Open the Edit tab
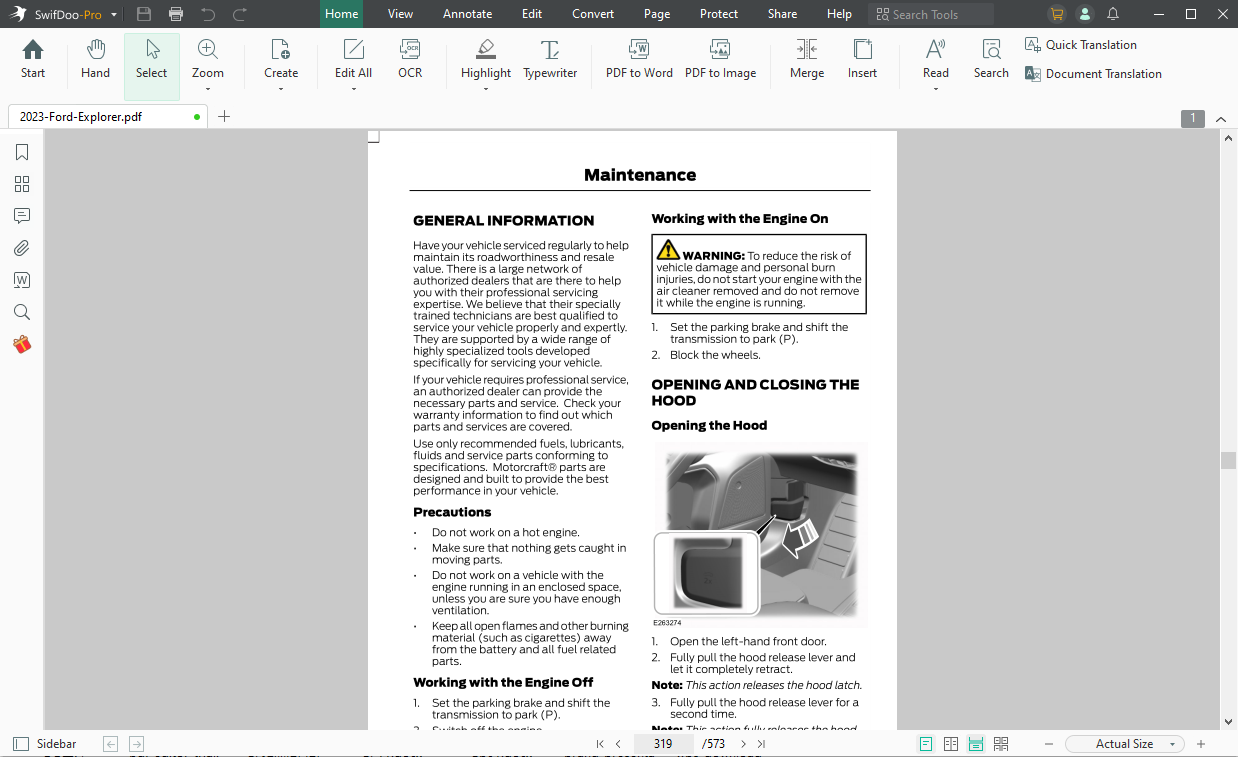The image size is (1238, 757). (x=532, y=14)
